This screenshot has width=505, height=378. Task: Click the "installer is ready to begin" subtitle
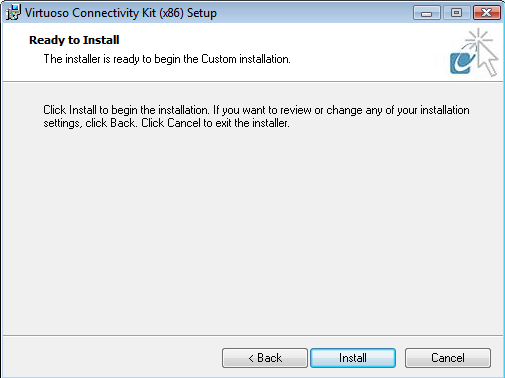click(167, 59)
